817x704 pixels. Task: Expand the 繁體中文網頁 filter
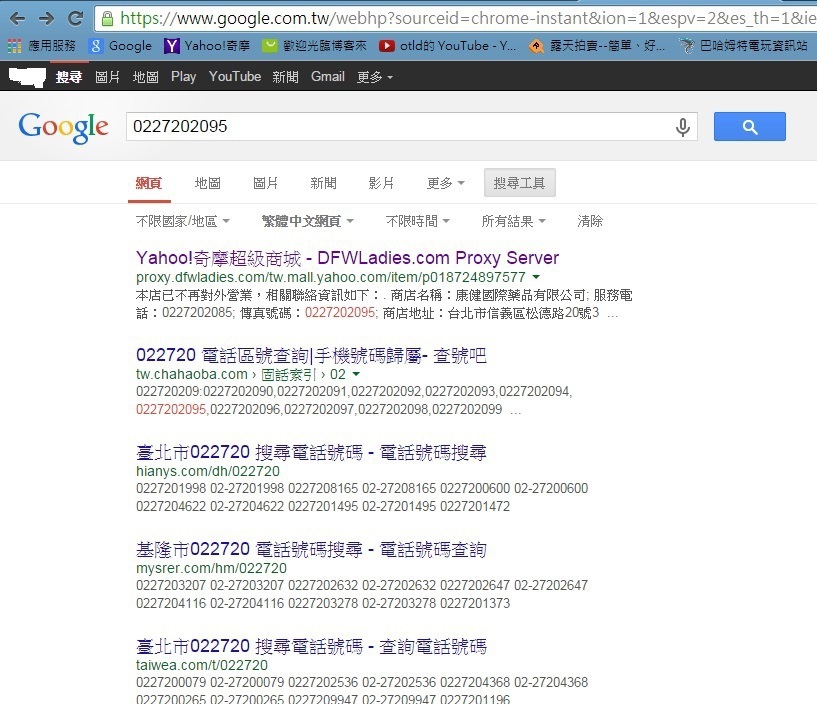click(307, 221)
